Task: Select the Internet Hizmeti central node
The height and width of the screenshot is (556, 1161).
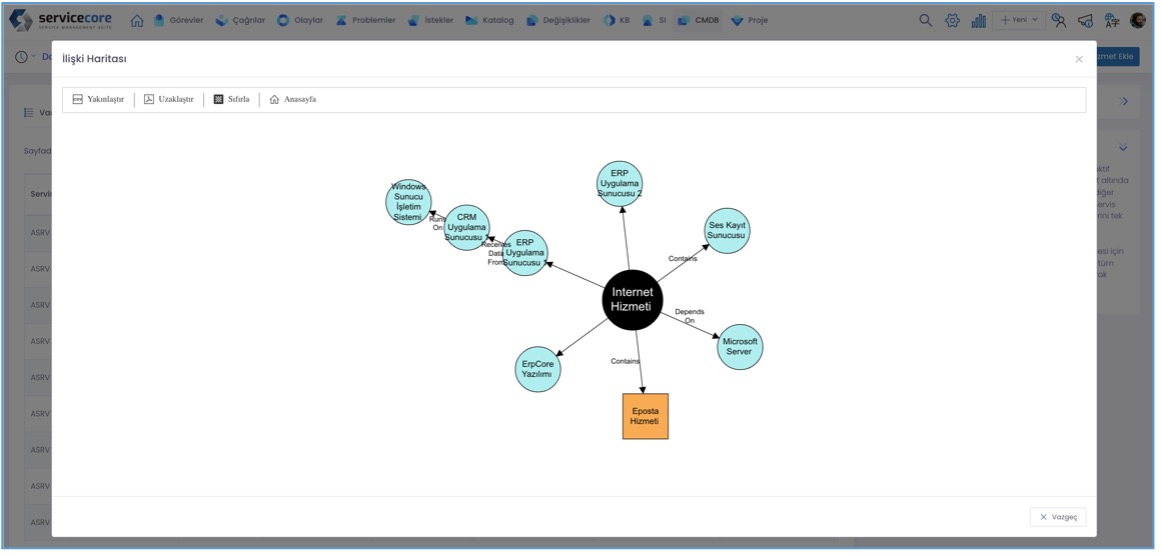Action: coord(632,299)
